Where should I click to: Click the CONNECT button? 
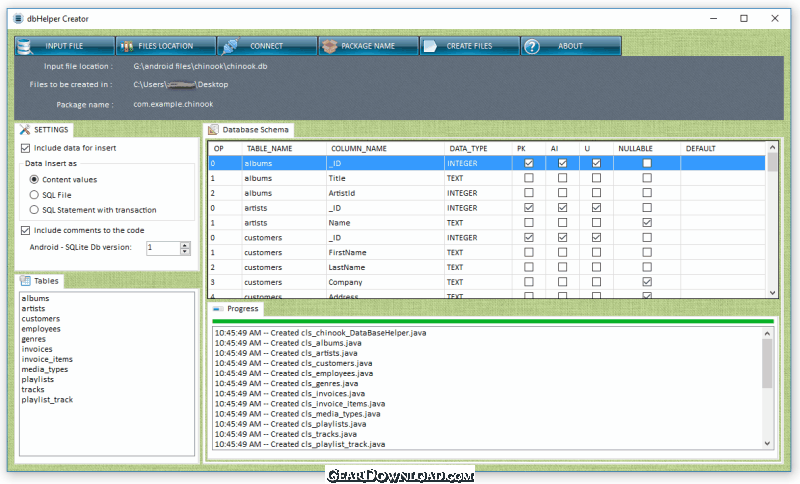point(267,46)
